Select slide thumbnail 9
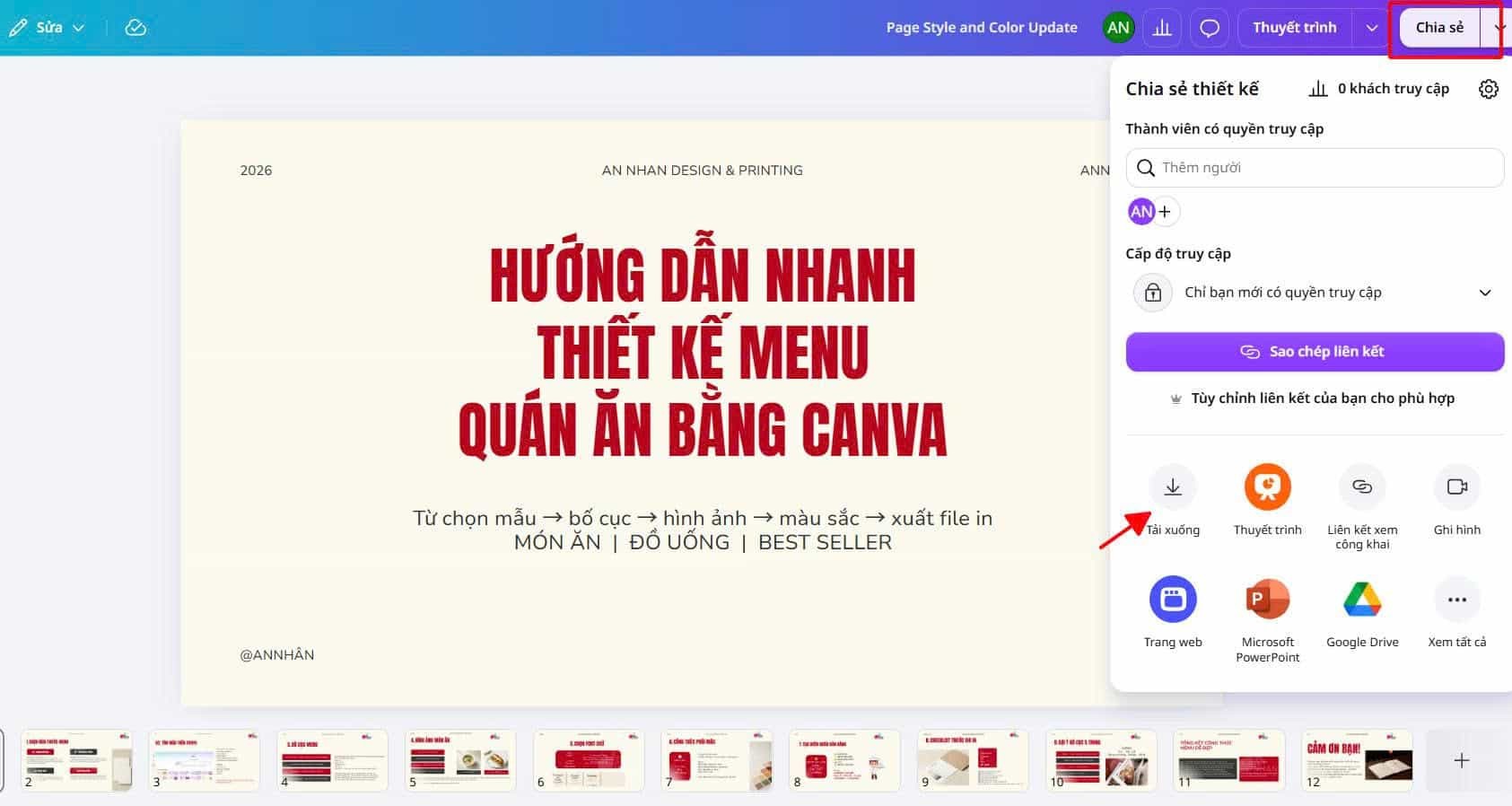1512x806 pixels. [973, 761]
